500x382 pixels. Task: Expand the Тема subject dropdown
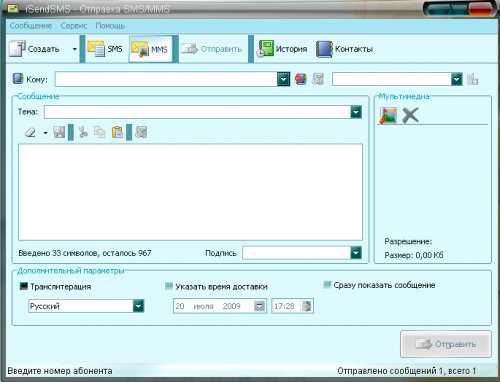tap(356, 112)
